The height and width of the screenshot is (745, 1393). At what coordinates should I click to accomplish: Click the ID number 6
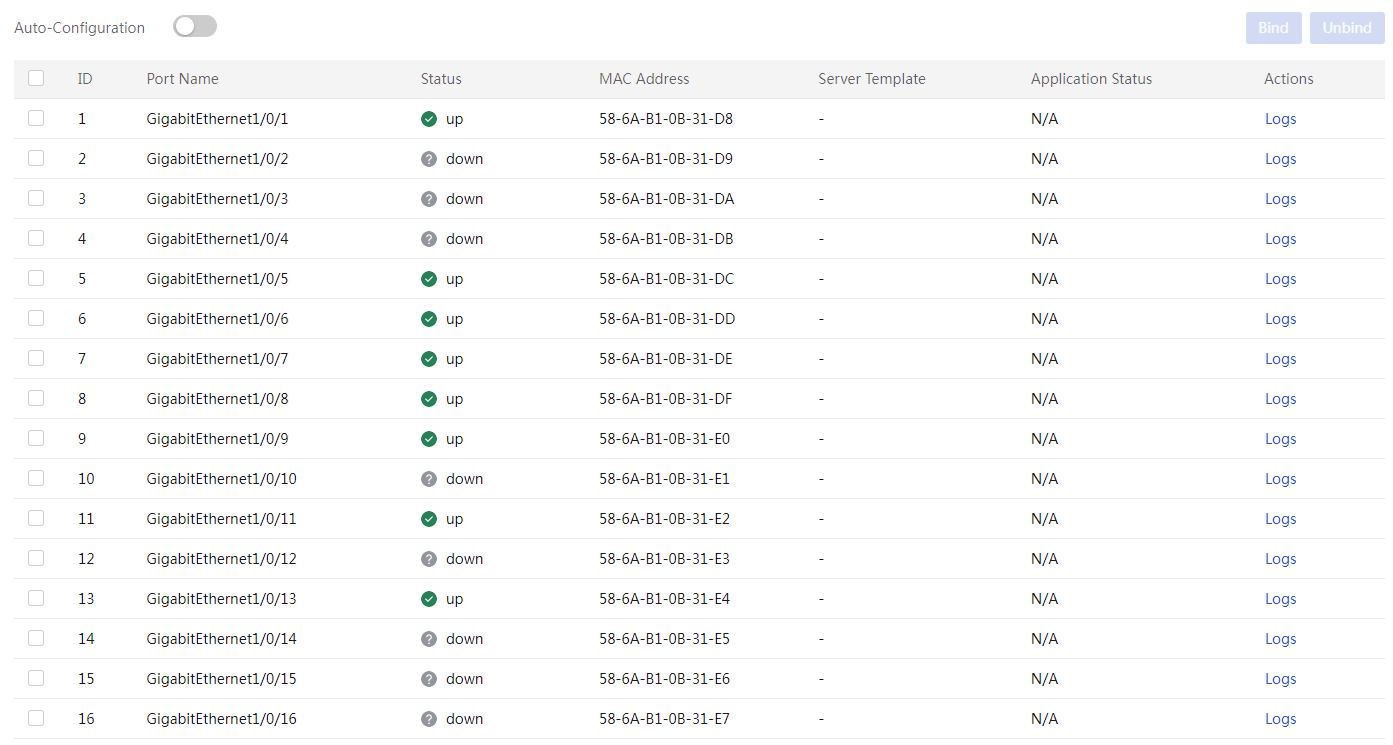[x=82, y=319]
